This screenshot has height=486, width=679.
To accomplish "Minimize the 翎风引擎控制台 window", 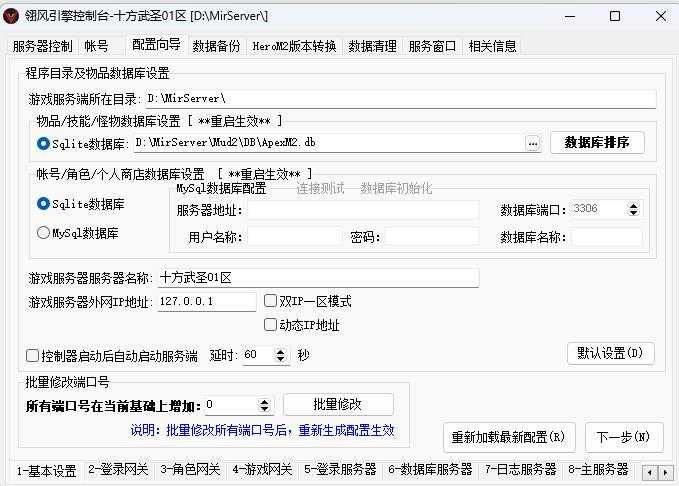I will click(570, 16).
